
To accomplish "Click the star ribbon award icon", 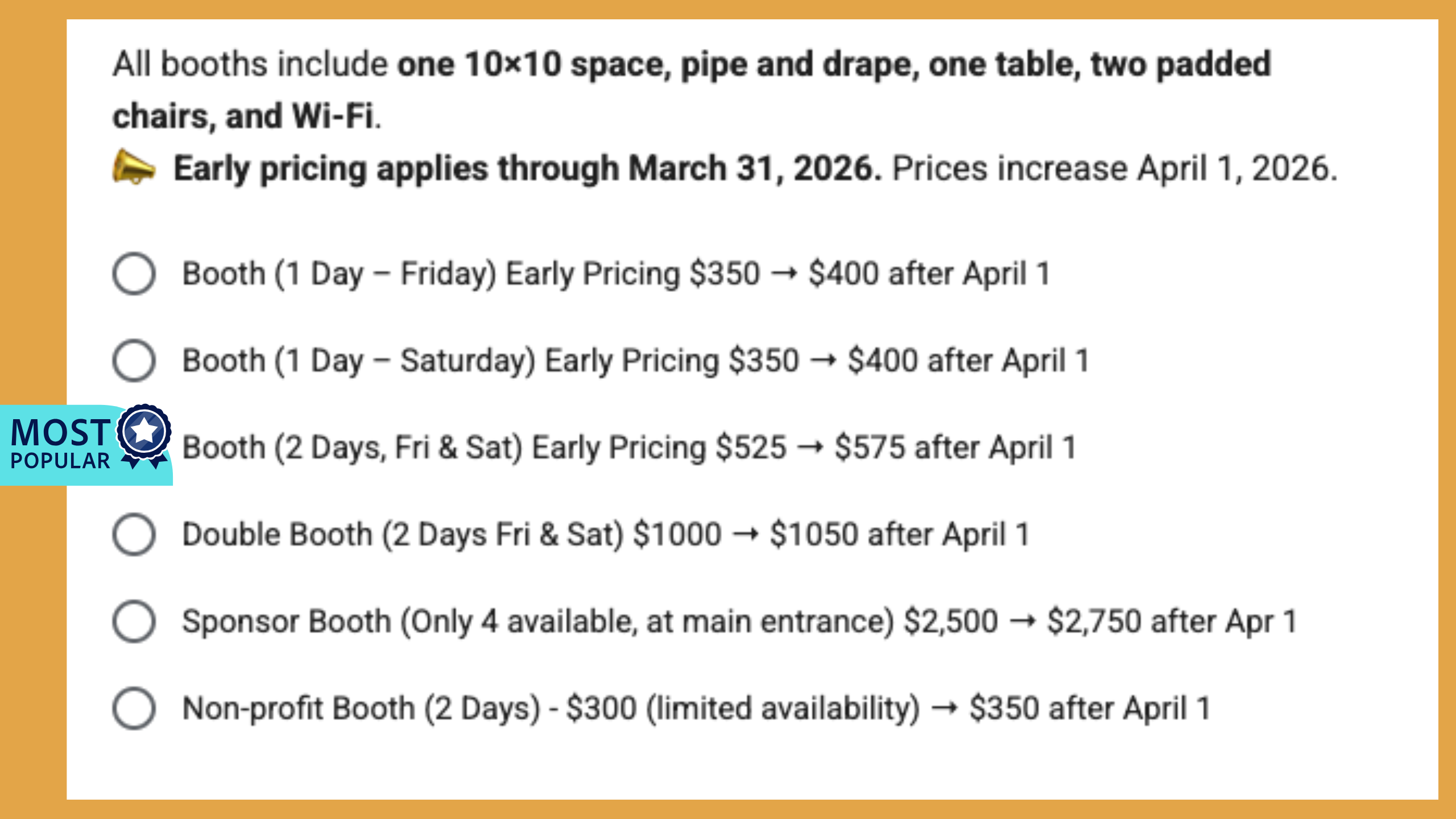I will (144, 436).
